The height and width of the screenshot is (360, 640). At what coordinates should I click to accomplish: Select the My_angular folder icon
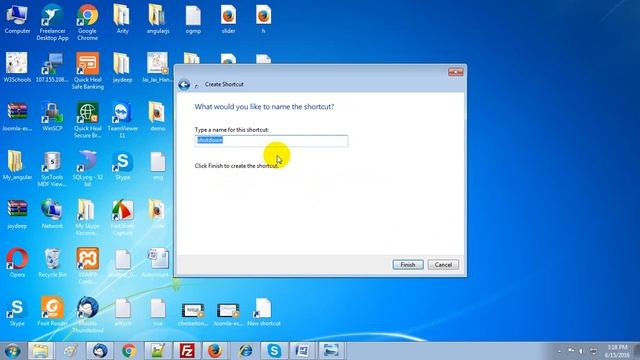click(x=17, y=165)
